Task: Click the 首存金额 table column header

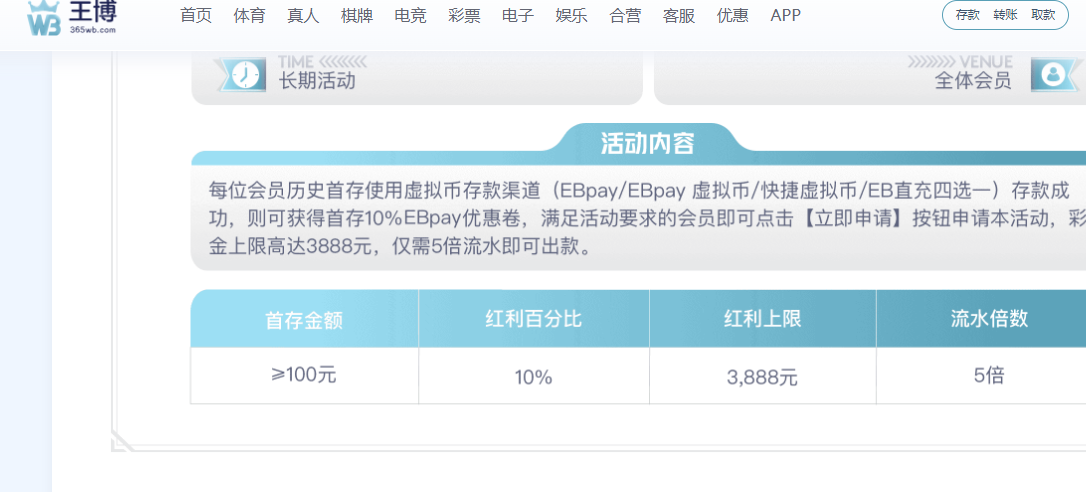Action: tap(304, 320)
